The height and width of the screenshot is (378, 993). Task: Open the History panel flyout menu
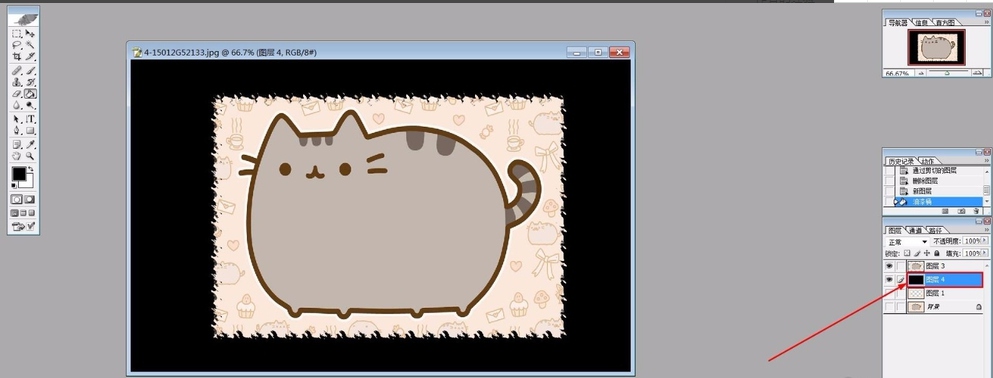tap(987, 160)
